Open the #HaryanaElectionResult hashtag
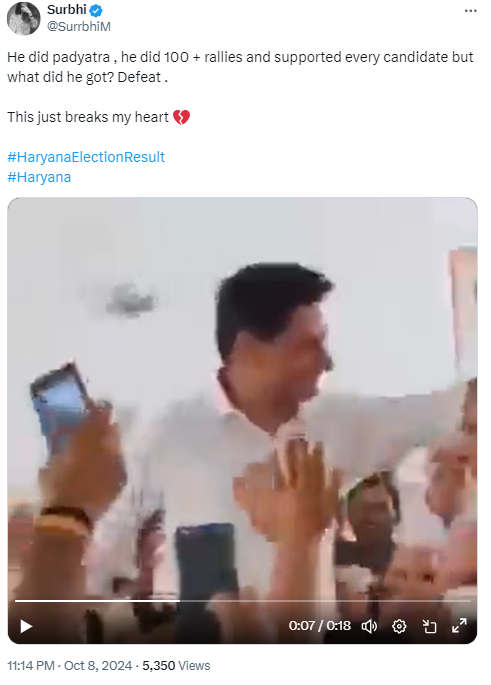 [x=86, y=157]
